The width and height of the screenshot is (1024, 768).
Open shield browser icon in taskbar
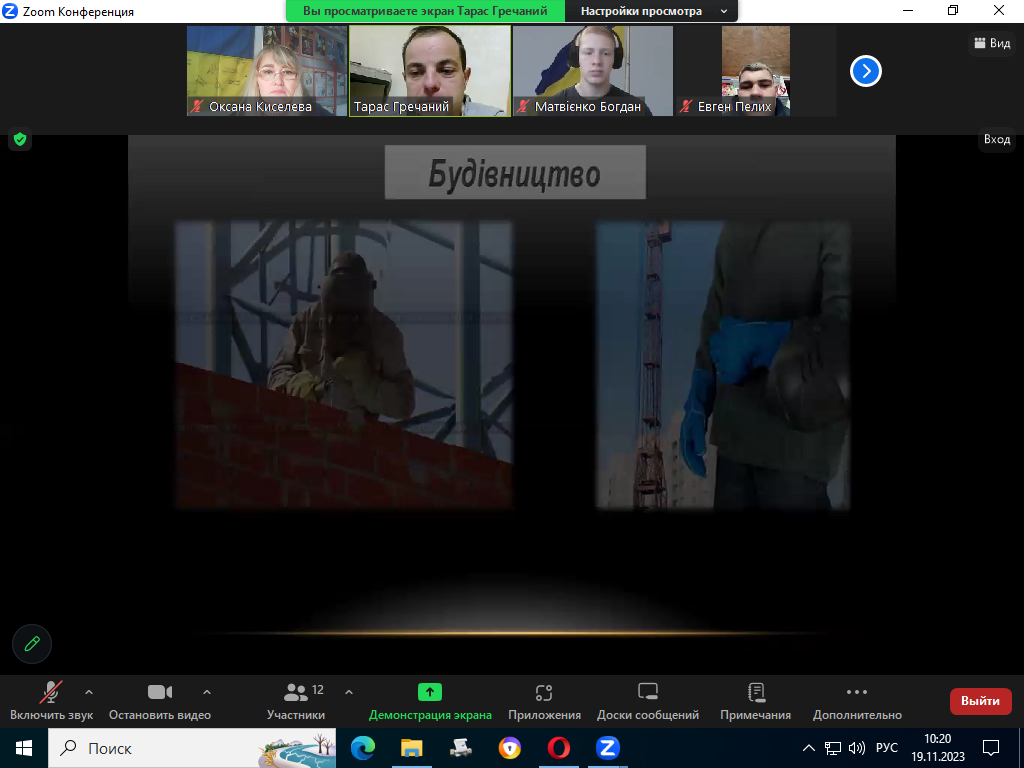click(509, 748)
